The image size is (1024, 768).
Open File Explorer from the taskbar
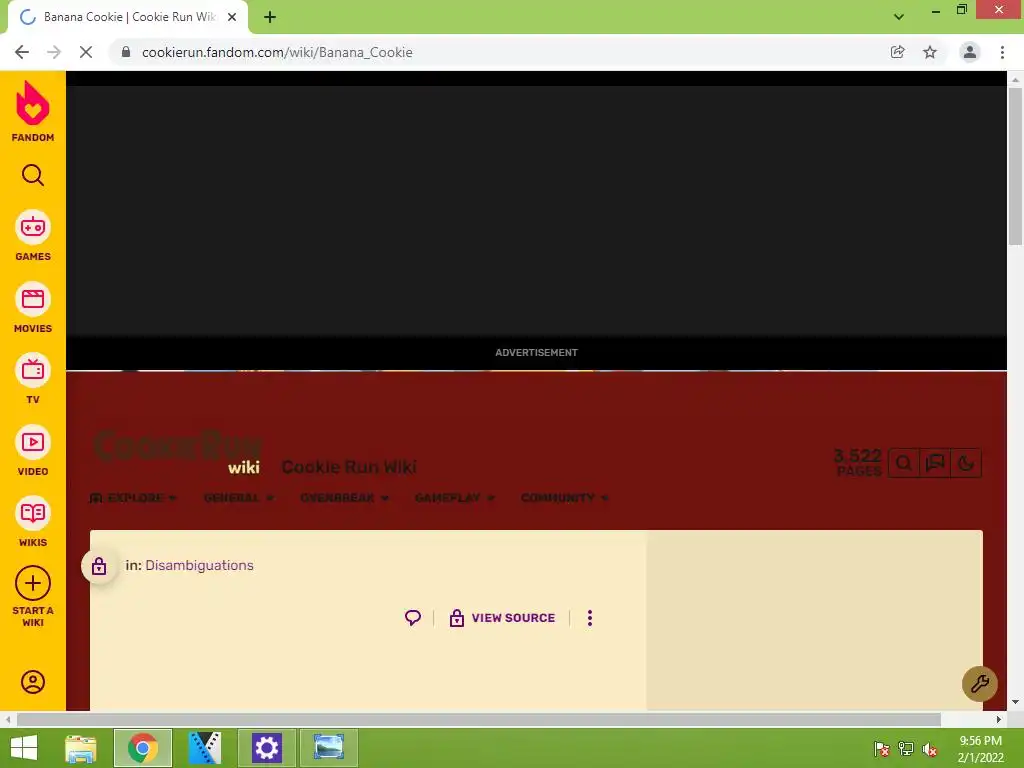pos(81,748)
